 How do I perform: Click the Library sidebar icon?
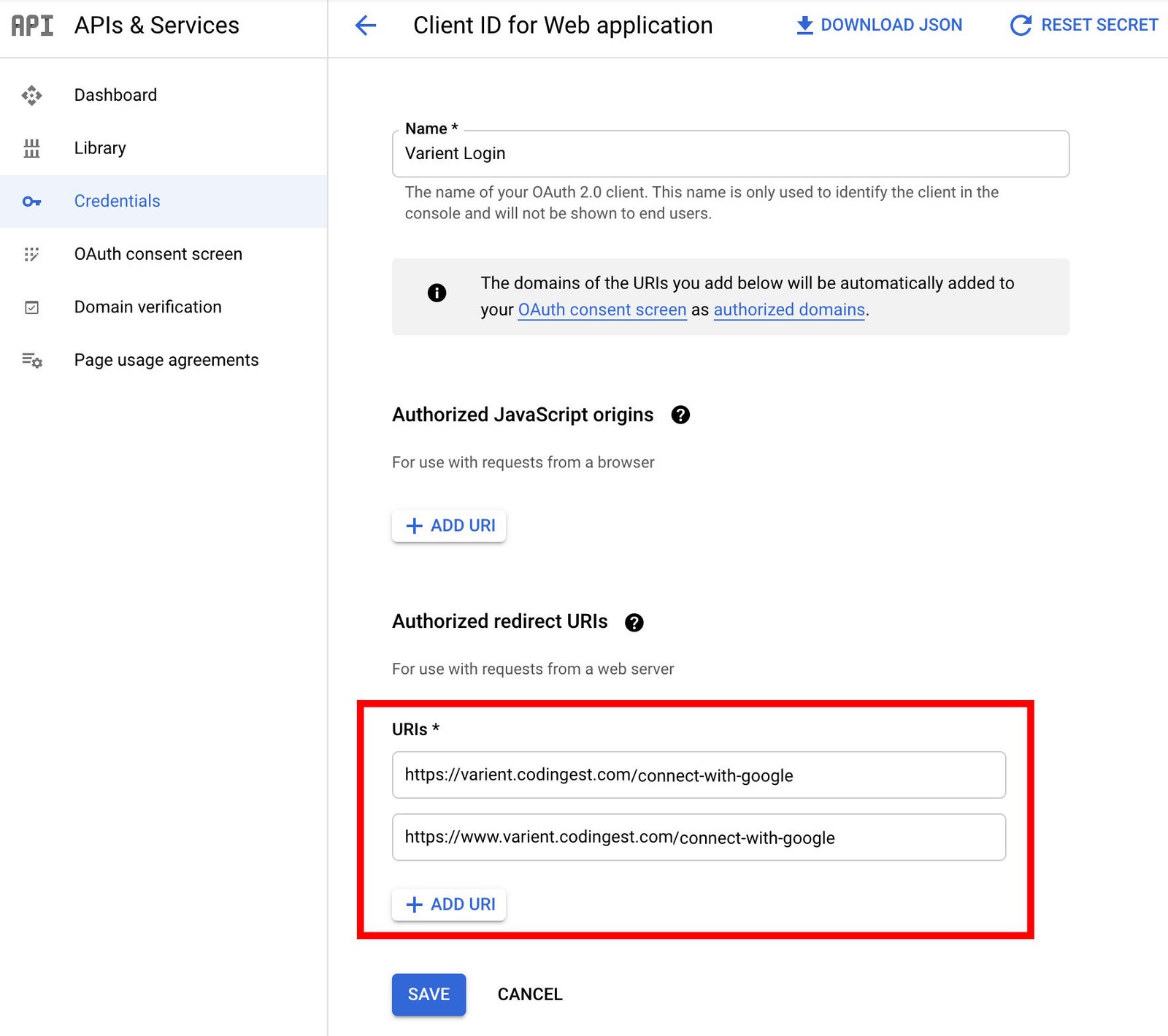[x=31, y=148]
